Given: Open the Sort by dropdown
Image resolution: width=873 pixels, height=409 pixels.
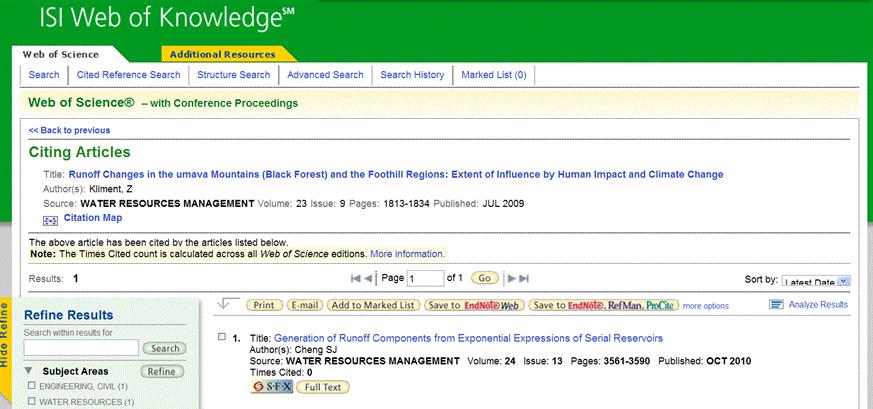Looking at the screenshot, I should tap(816, 280).
